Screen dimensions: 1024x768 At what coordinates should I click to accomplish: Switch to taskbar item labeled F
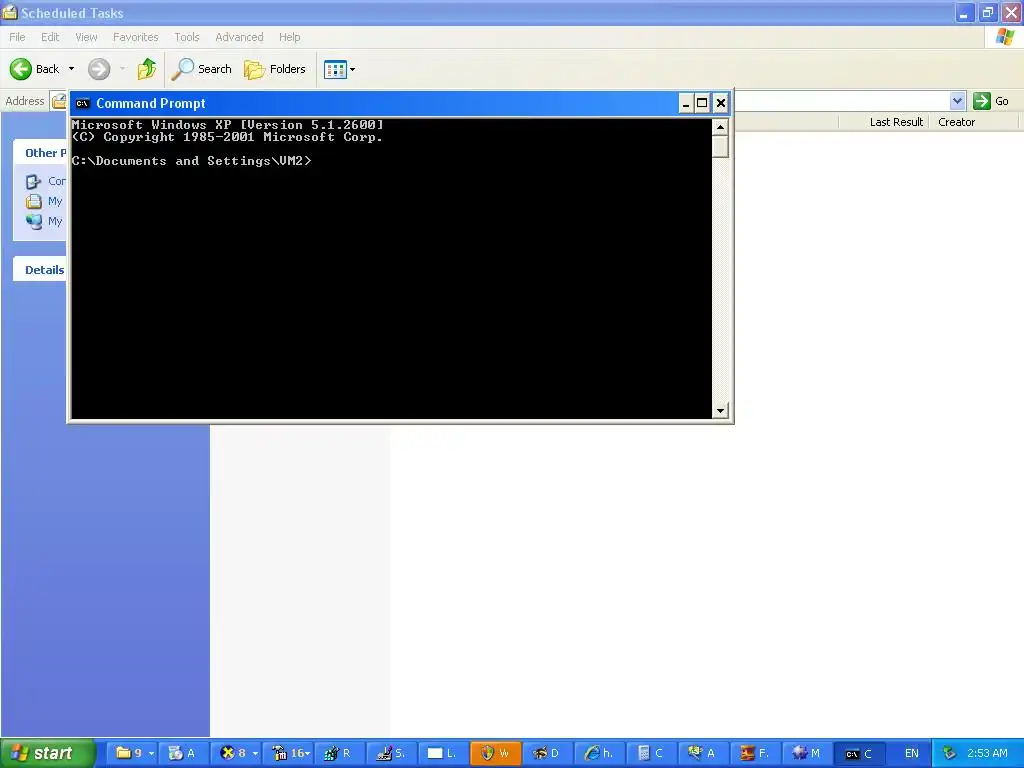[755, 754]
